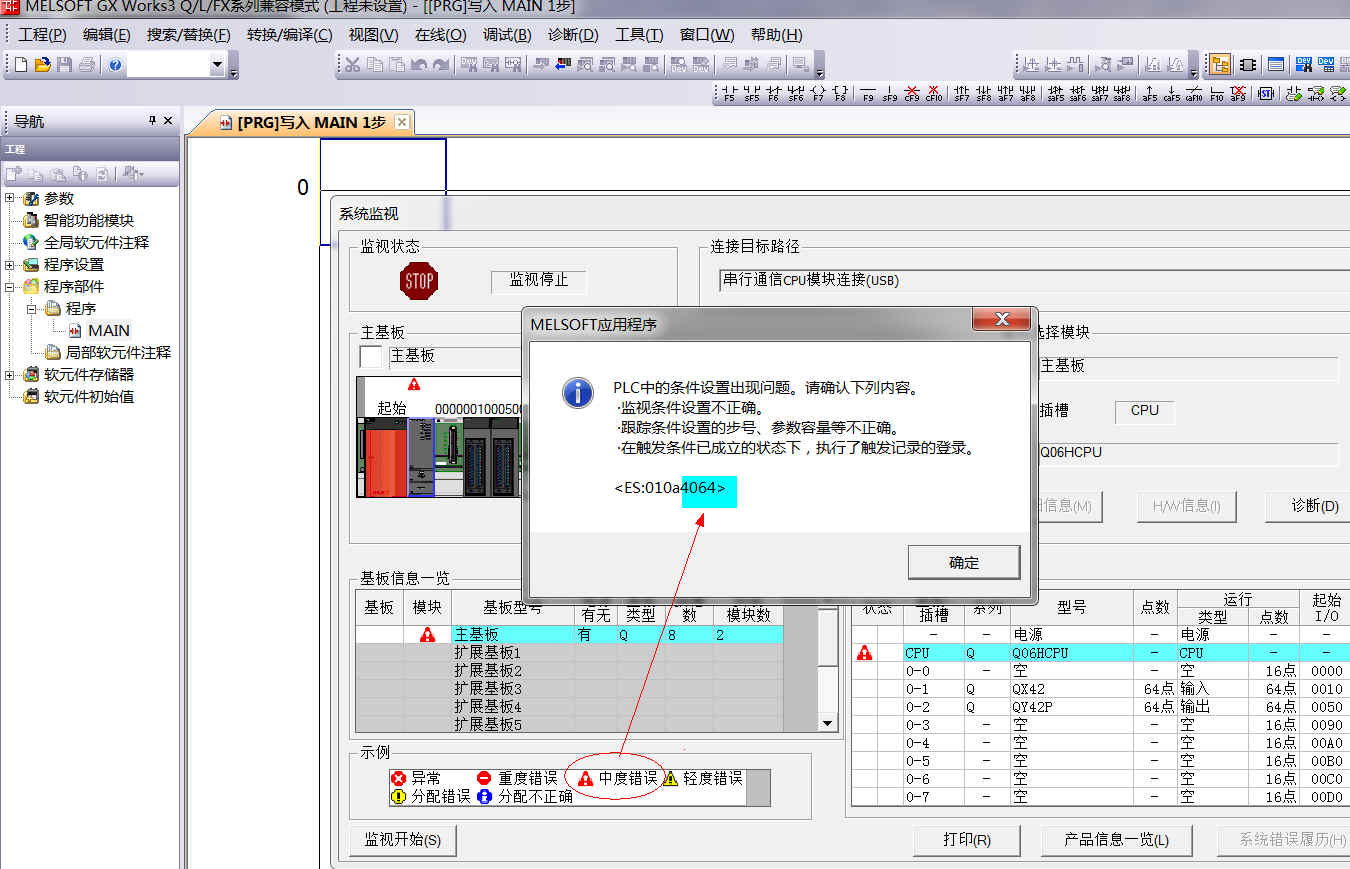
Task: Click the 监视开始(S) button
Action: click(x=402, y=840)
